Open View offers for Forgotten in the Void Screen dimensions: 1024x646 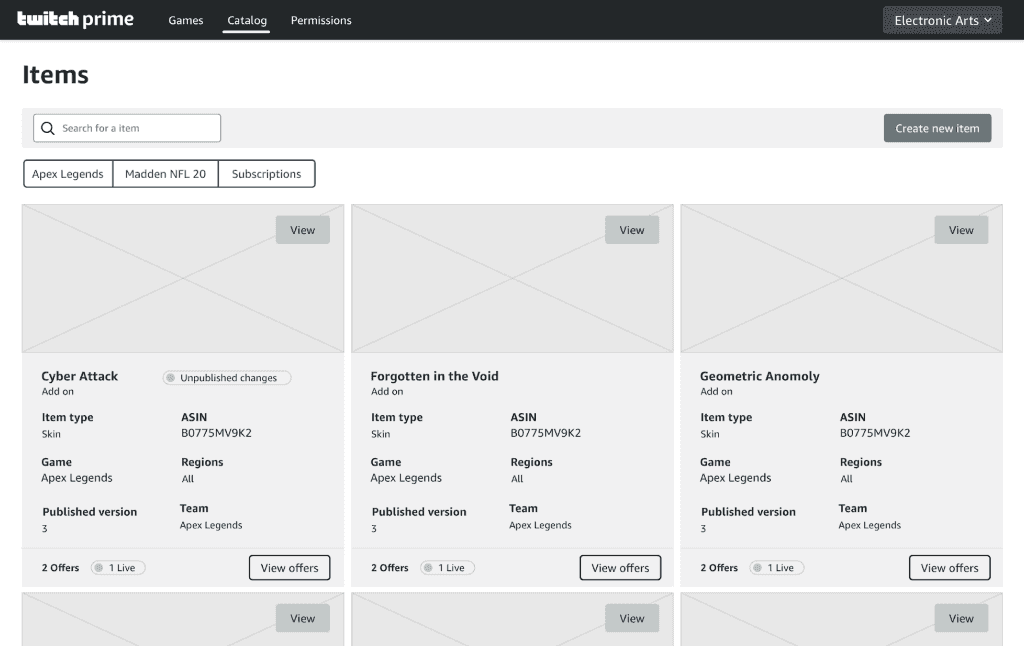620,568
